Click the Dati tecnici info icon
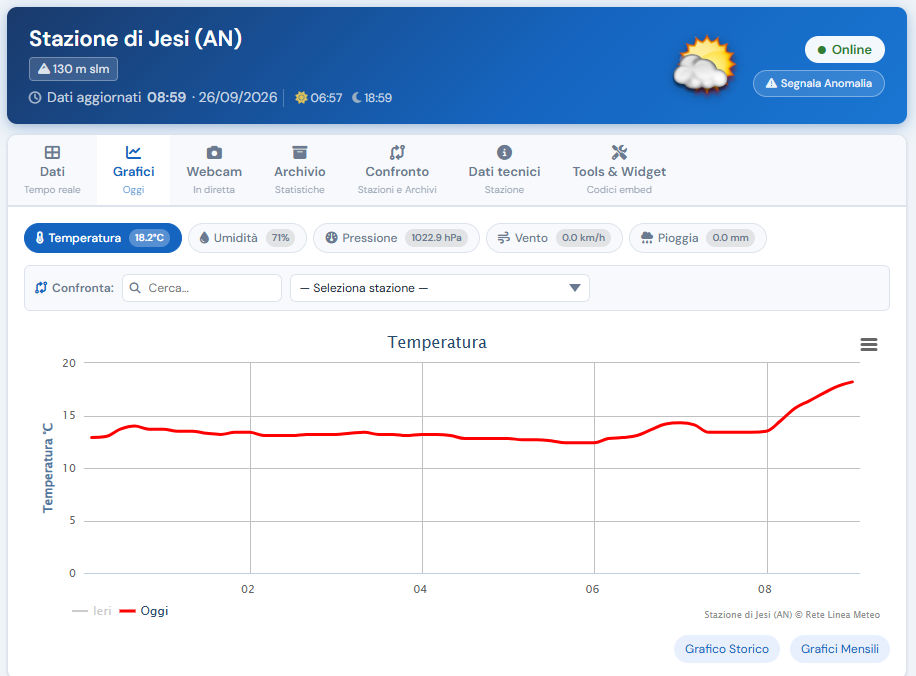This screenshot has height=676, width=916. click(x=504, y=152)
